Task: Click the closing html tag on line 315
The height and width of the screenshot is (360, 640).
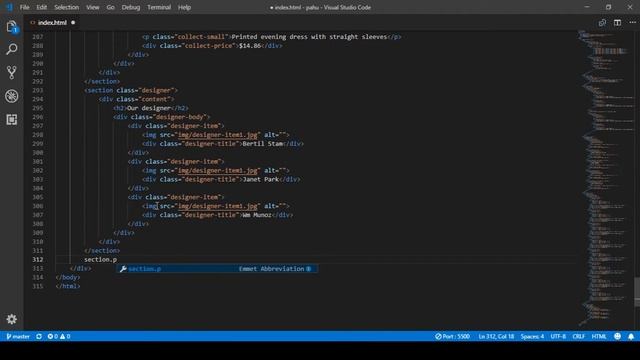Action: 68,286
